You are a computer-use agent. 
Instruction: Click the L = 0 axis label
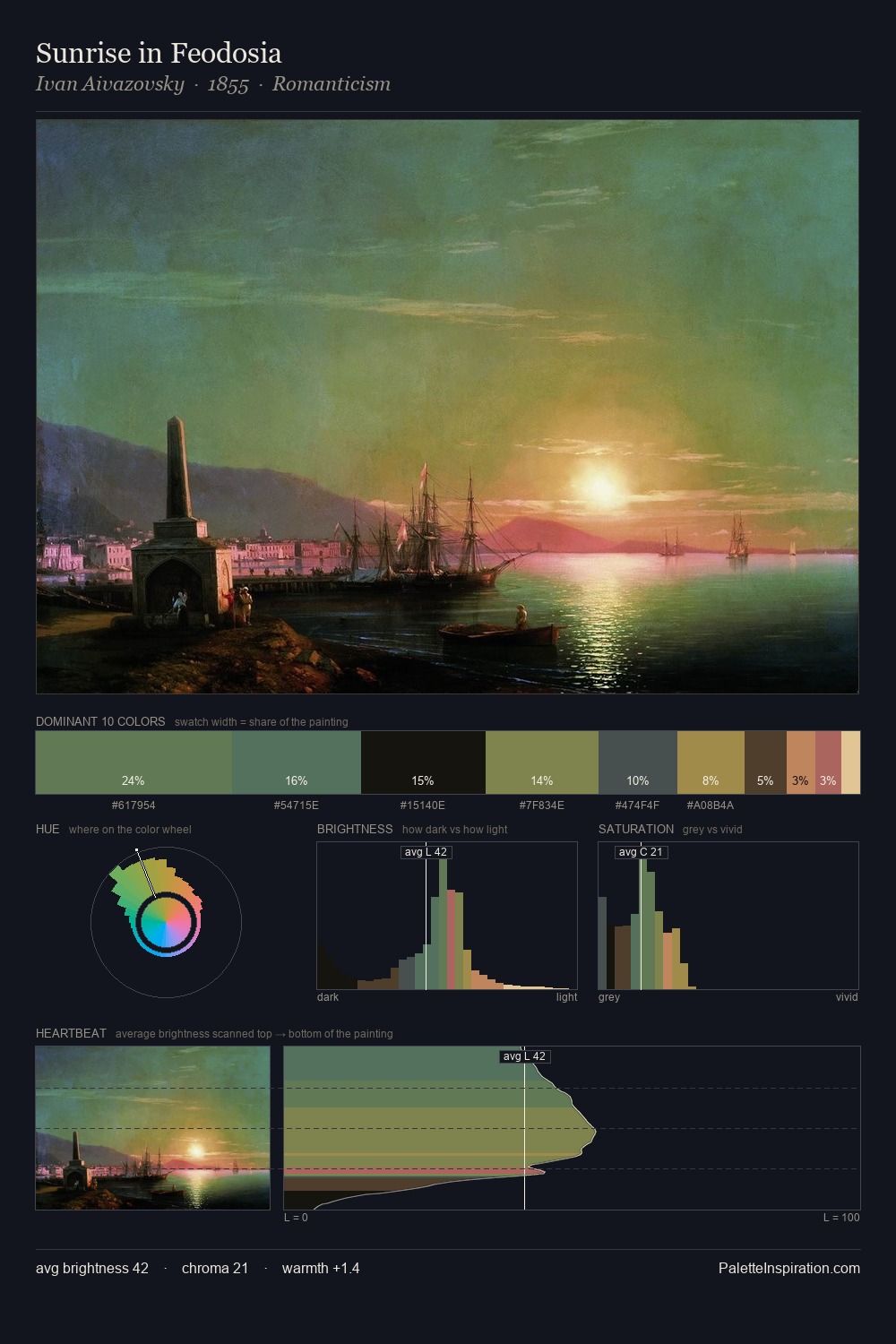pyautogui.click(x=296, y=1217)
